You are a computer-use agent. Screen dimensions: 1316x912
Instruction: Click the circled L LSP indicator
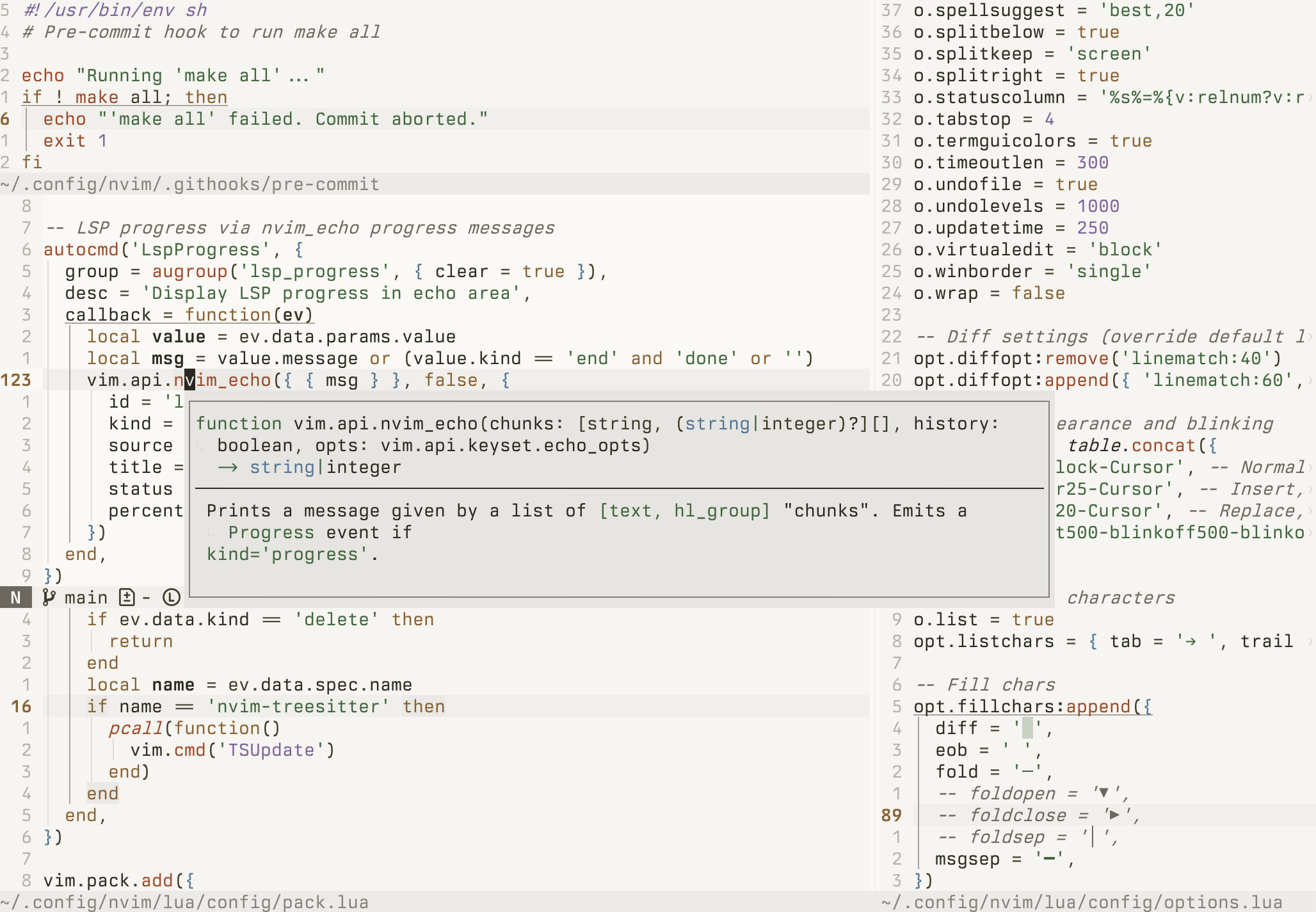[171, 597]
